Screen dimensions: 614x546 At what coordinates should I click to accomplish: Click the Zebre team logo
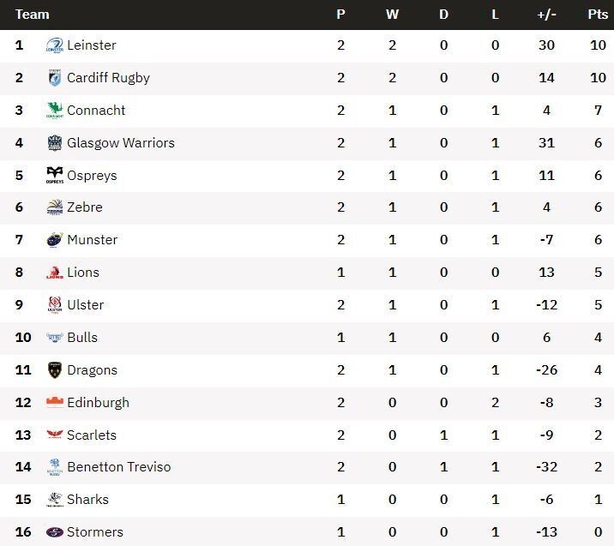click(54, 207)
